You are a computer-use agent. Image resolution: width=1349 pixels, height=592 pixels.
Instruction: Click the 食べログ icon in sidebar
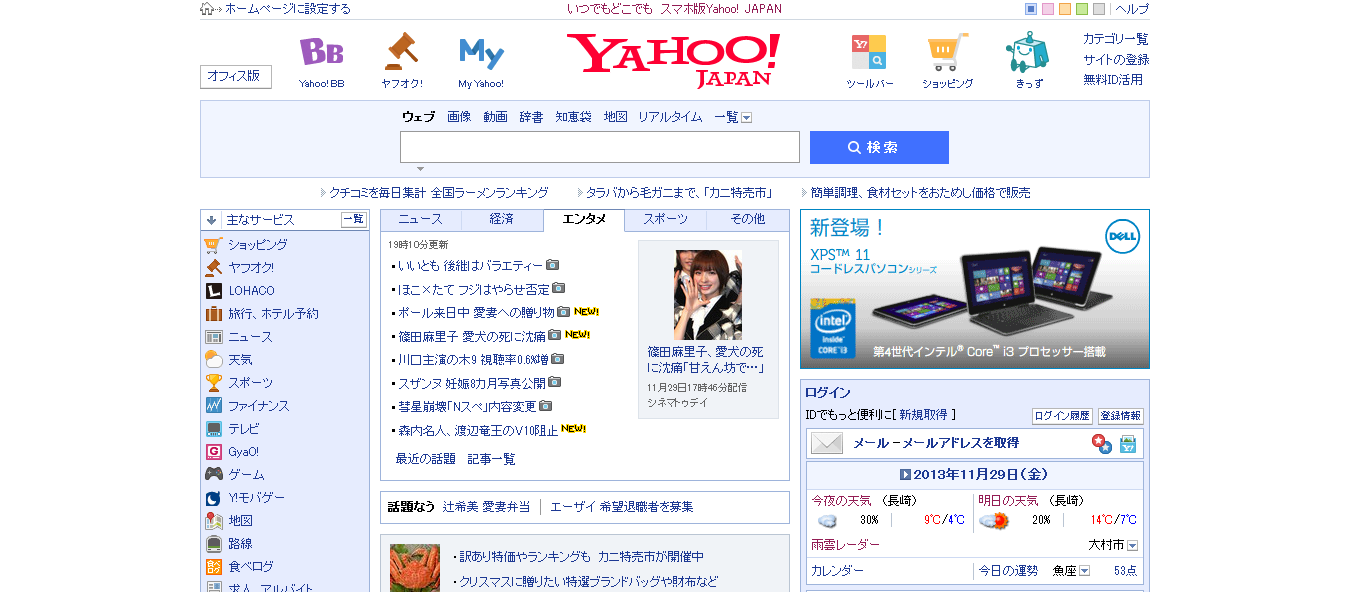click(213, 566)
